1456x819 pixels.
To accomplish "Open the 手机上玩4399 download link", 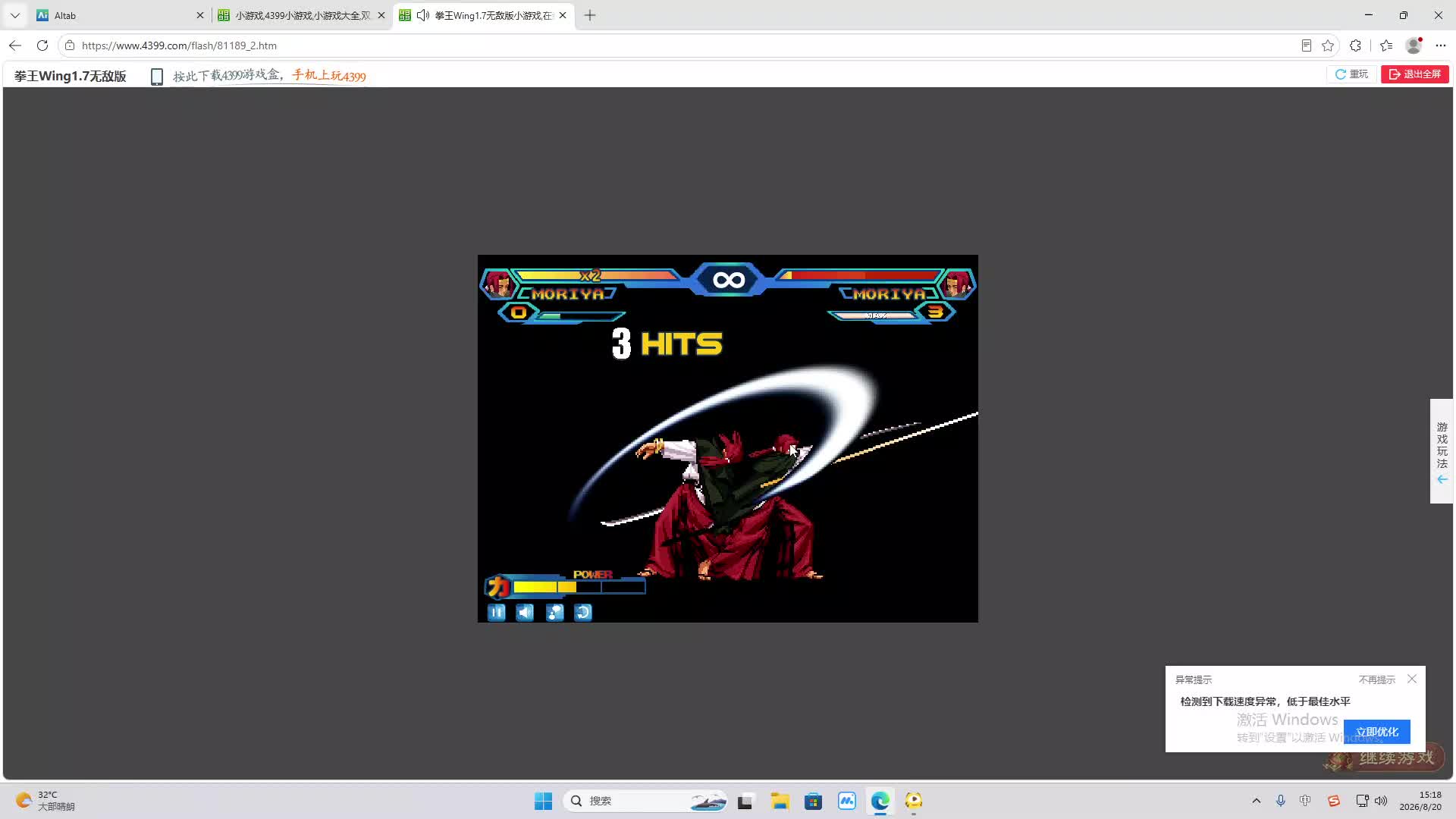I will click(x=329, y=76).
